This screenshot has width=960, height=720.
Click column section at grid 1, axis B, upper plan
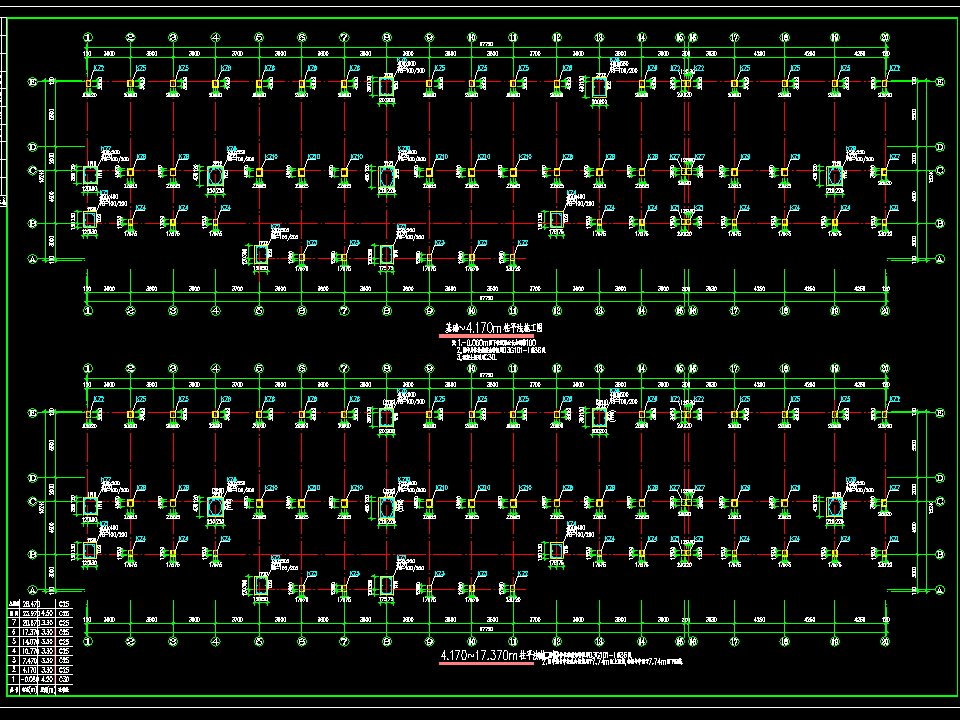click(x=89, y=220)
